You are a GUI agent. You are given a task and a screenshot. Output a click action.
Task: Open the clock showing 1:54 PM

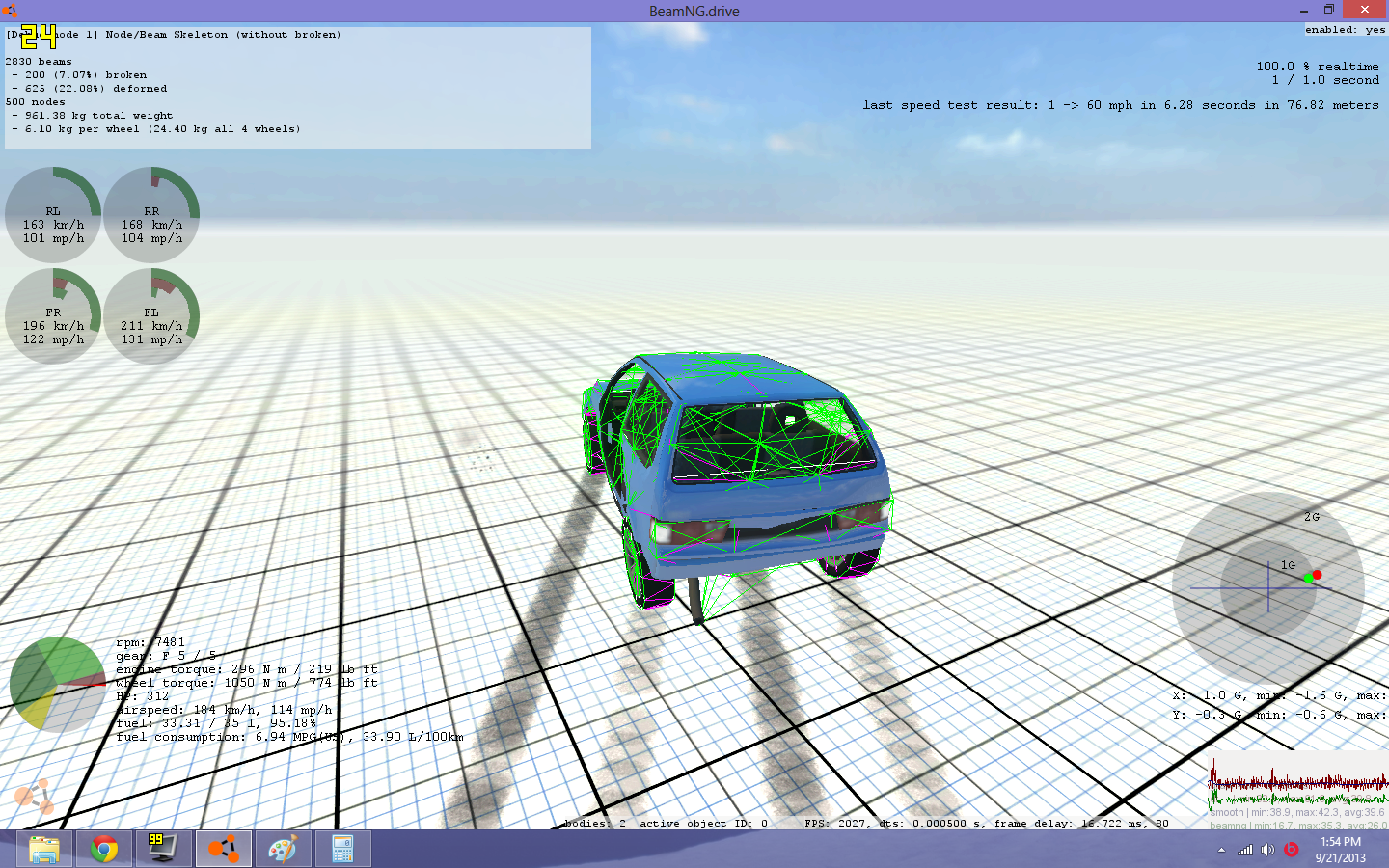coord(1341,850)
